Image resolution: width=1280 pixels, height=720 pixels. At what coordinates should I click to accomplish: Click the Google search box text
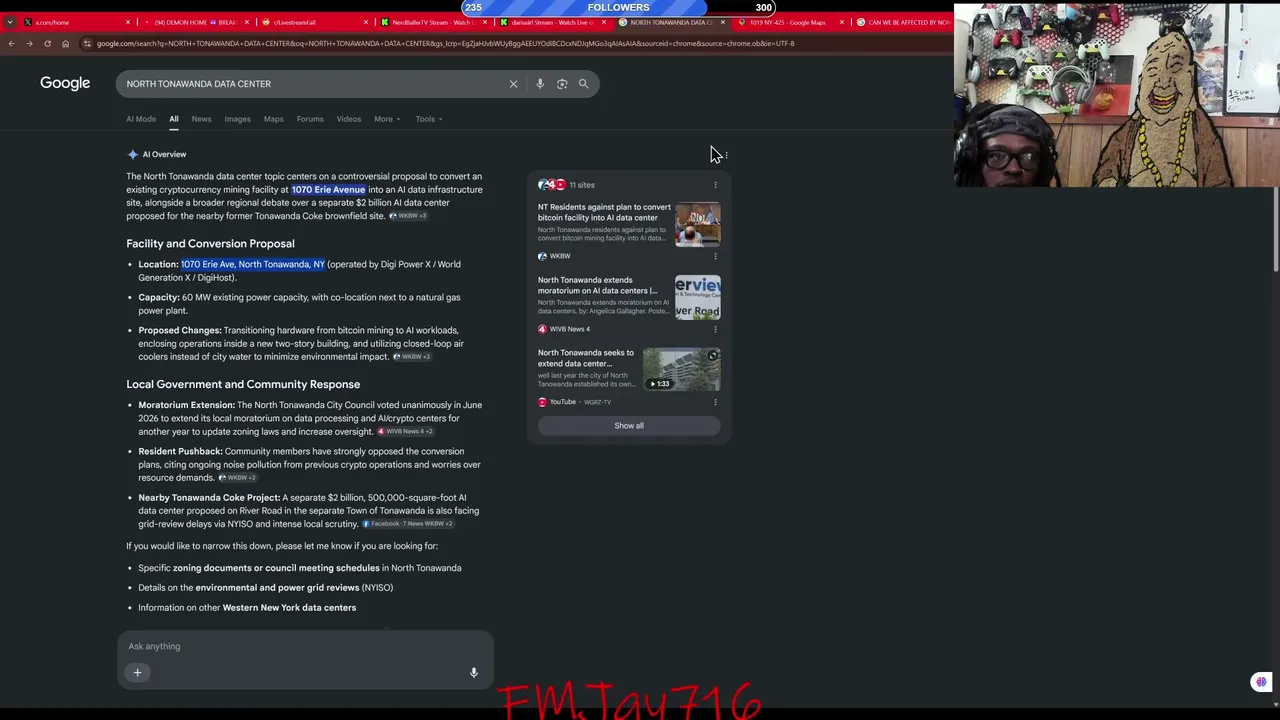pyautogui.click(x=199, y=84)
